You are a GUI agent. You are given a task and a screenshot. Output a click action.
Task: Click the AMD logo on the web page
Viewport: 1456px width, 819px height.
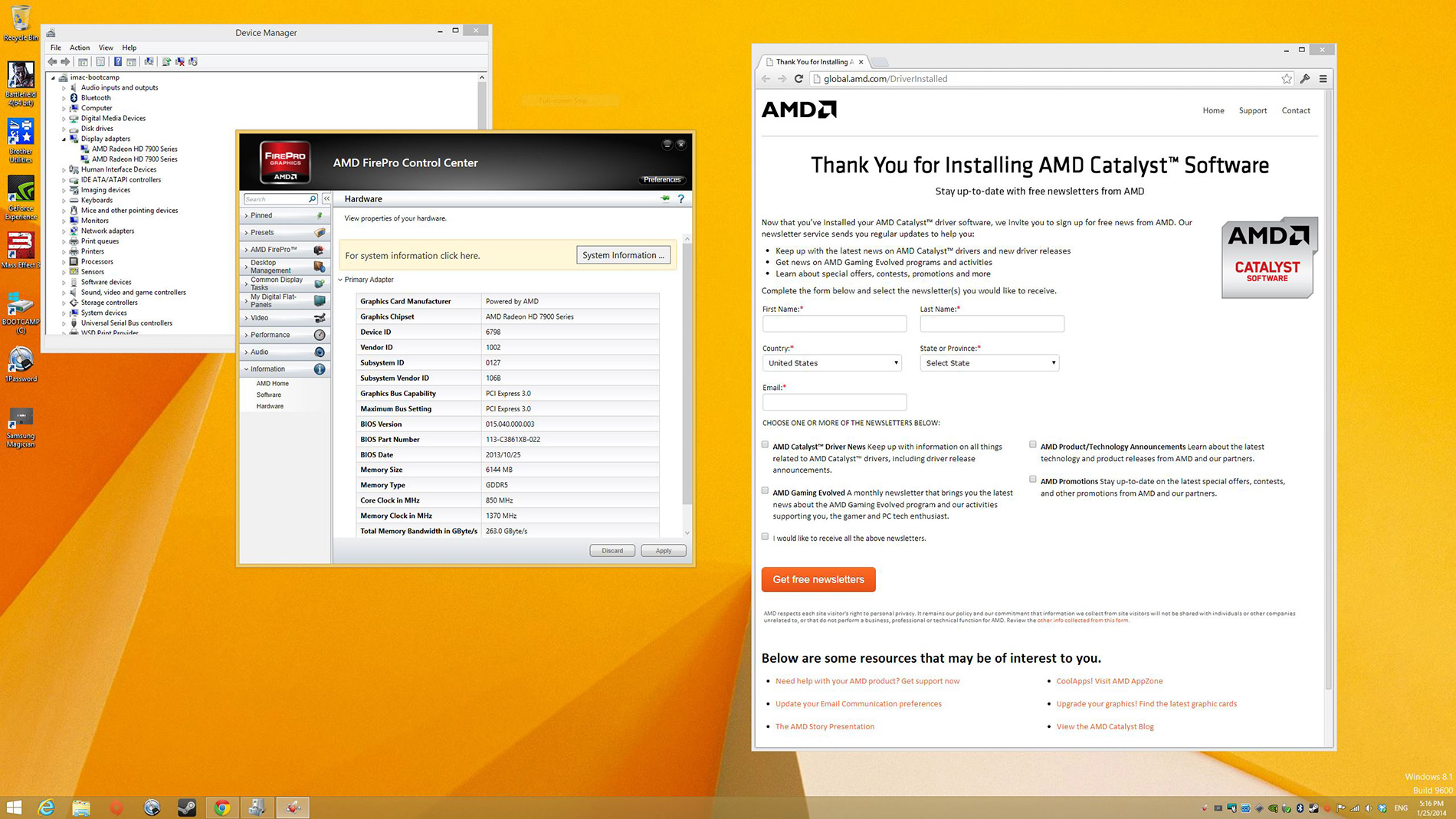coord(799,110)
